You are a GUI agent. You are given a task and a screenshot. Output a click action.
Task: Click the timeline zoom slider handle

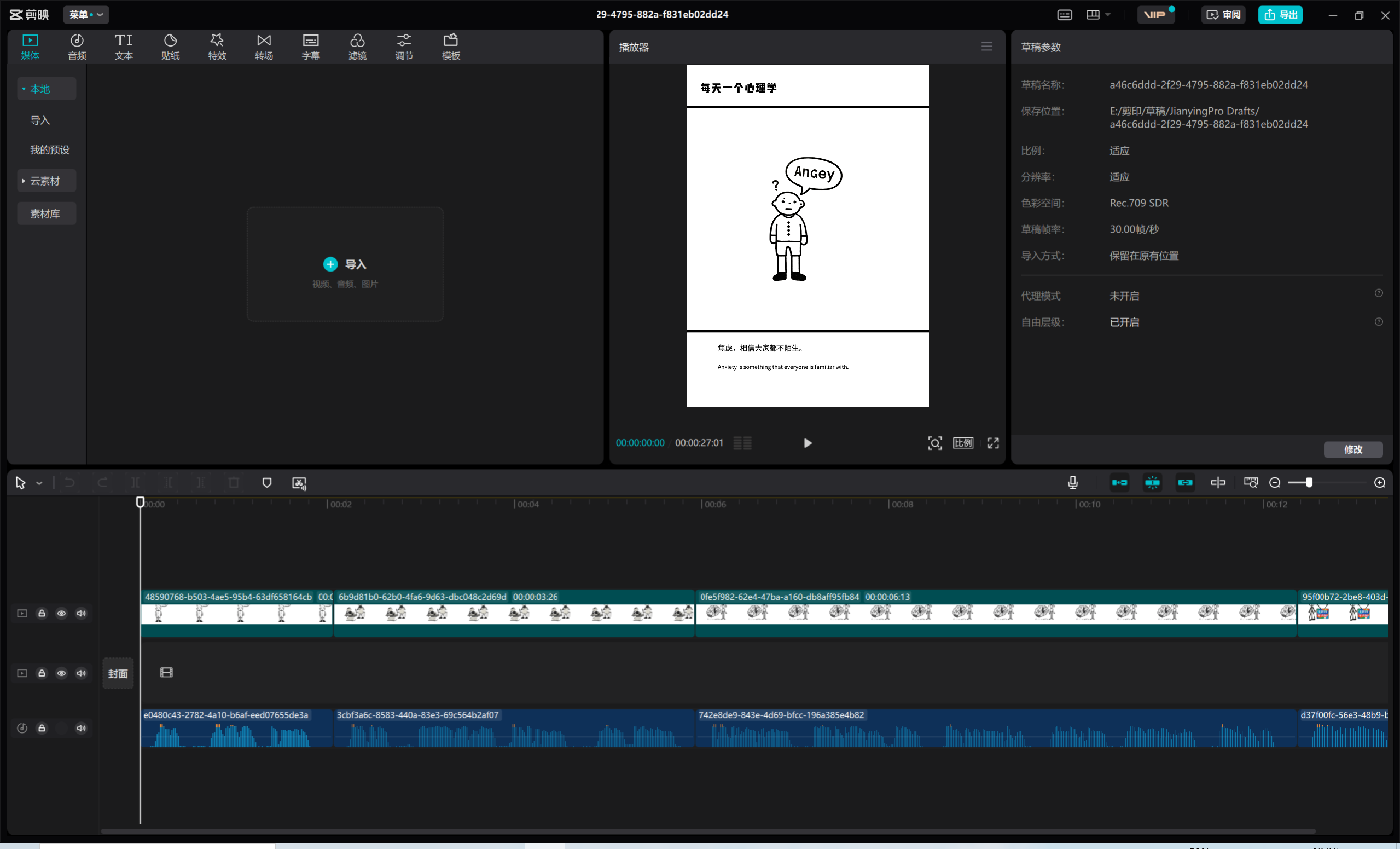1309,483
